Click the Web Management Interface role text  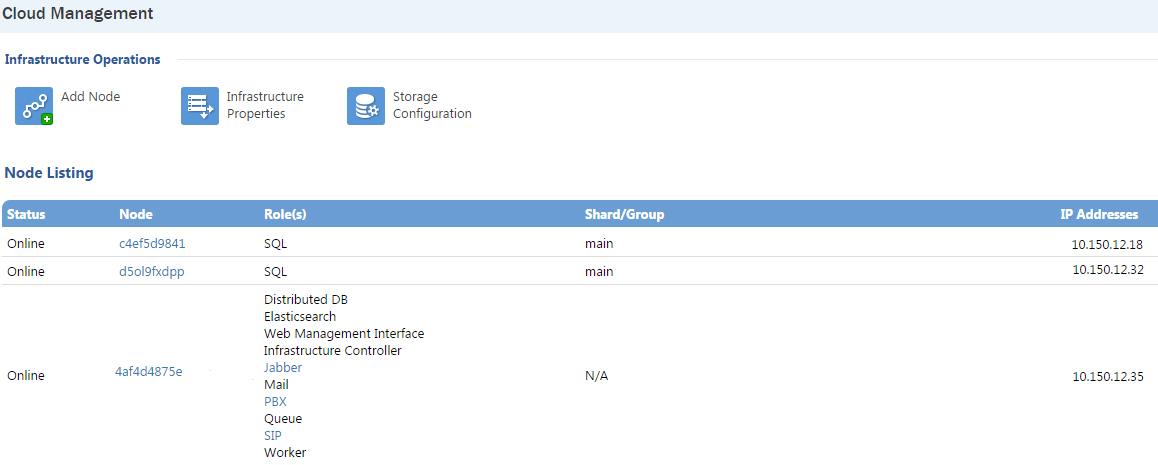pyautogui.click(x=344, y=334)
